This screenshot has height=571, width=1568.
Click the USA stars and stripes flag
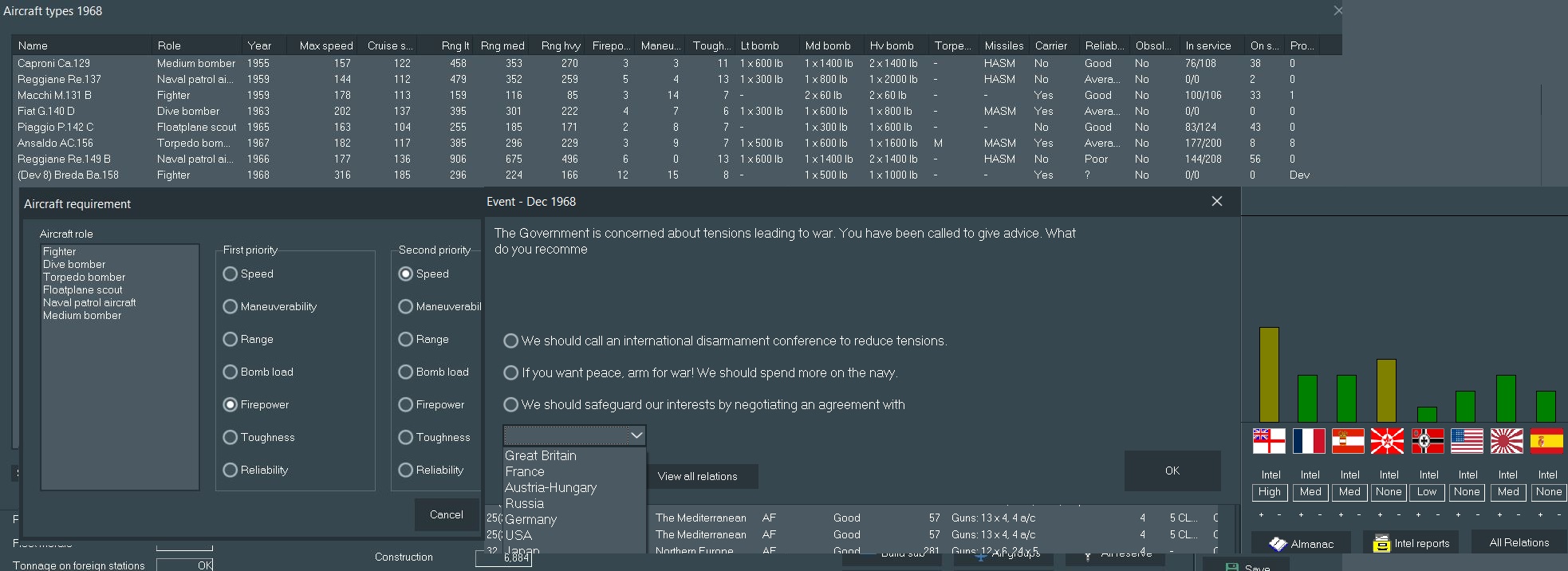(1467, 441)
